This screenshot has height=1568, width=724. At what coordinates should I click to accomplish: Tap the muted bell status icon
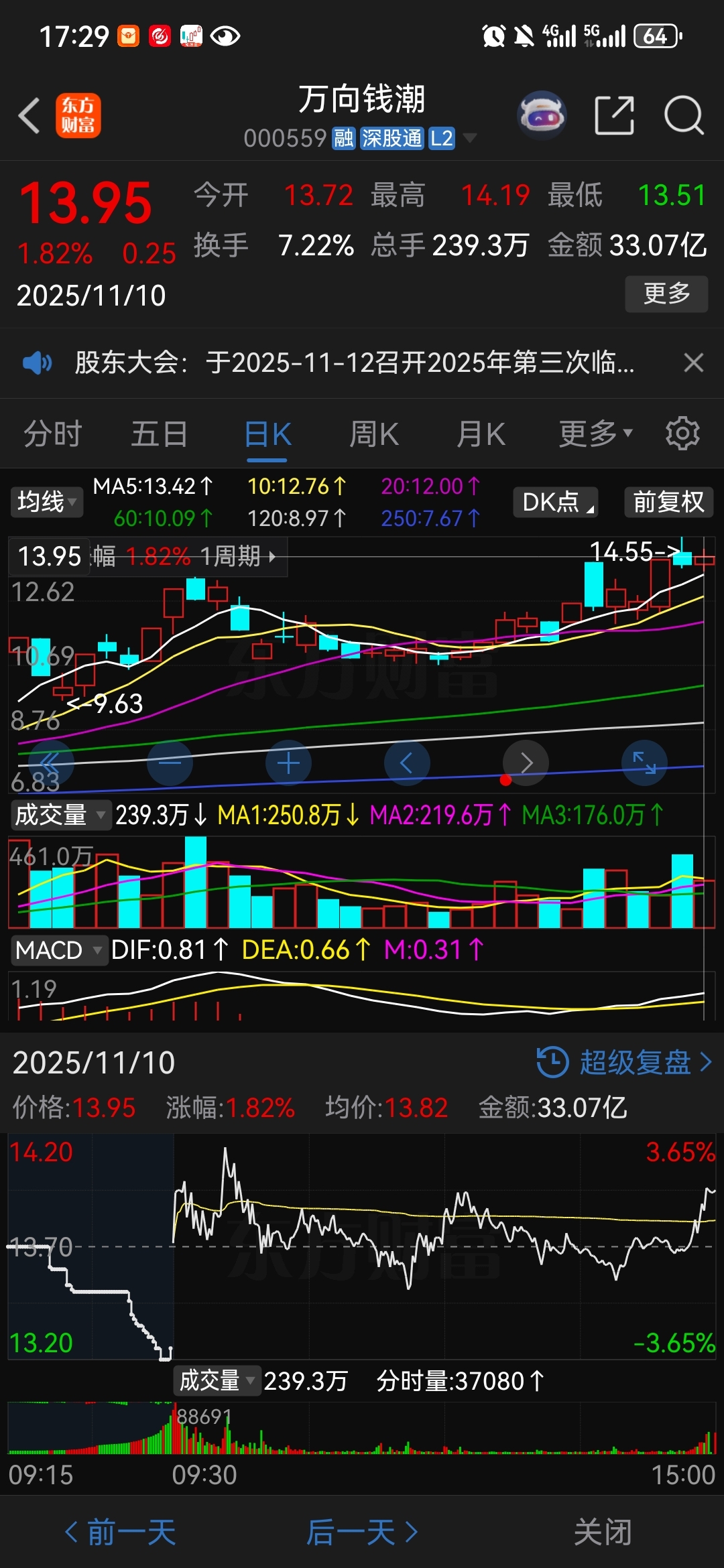point(524,36)
